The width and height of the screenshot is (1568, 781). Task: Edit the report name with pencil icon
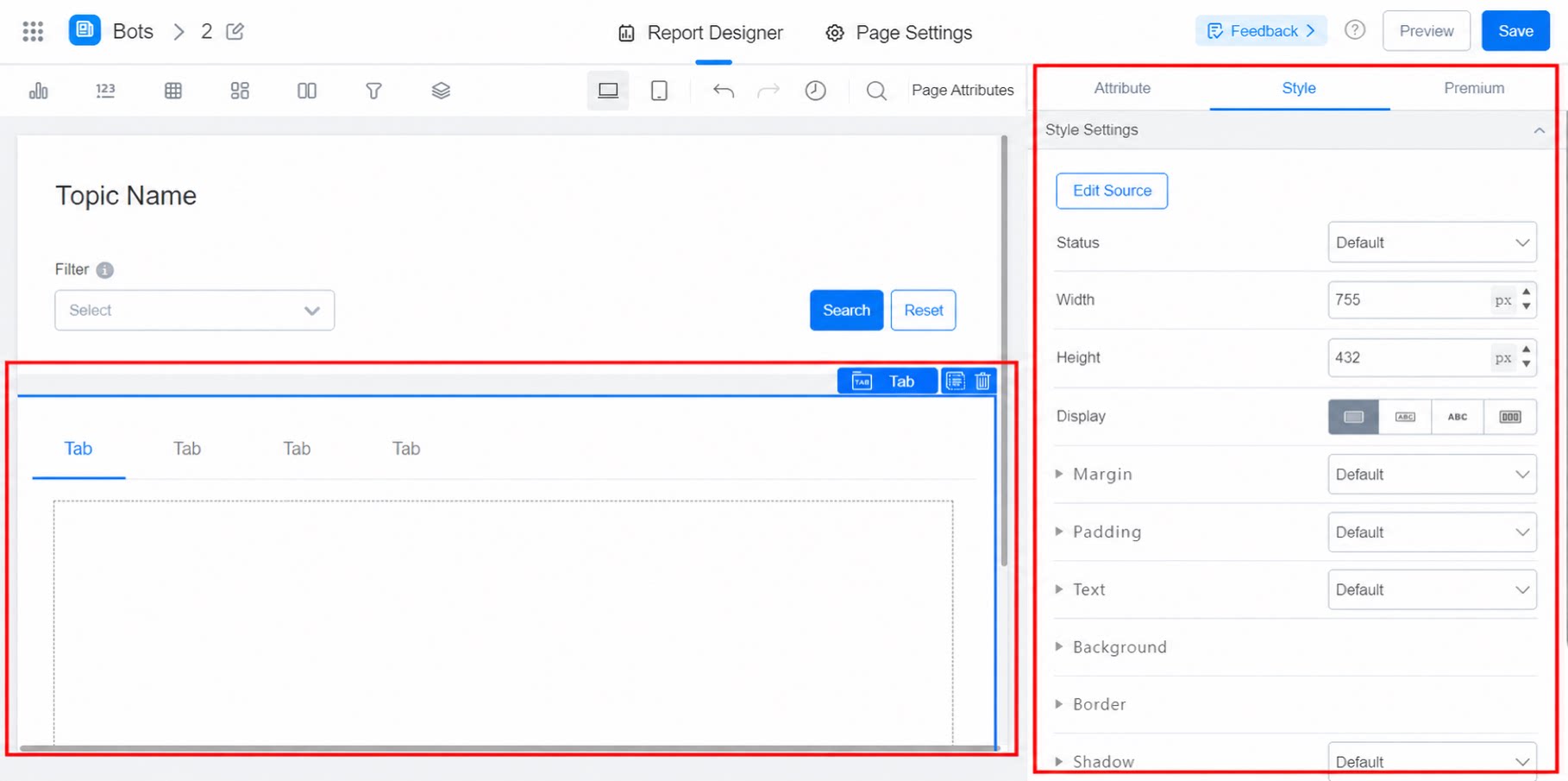(x=235, y=32)
